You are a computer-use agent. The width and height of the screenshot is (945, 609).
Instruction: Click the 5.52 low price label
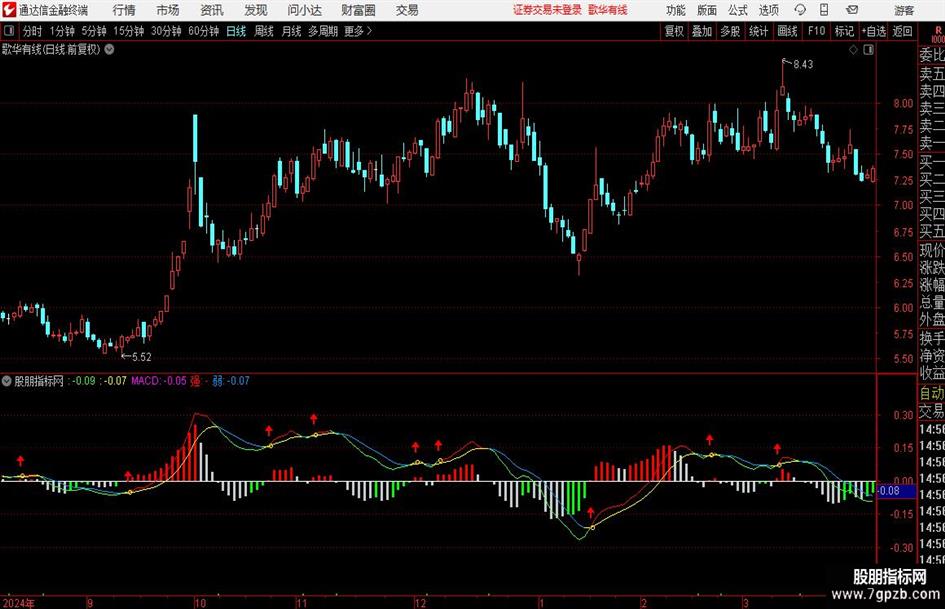click(x=141, y=357)
